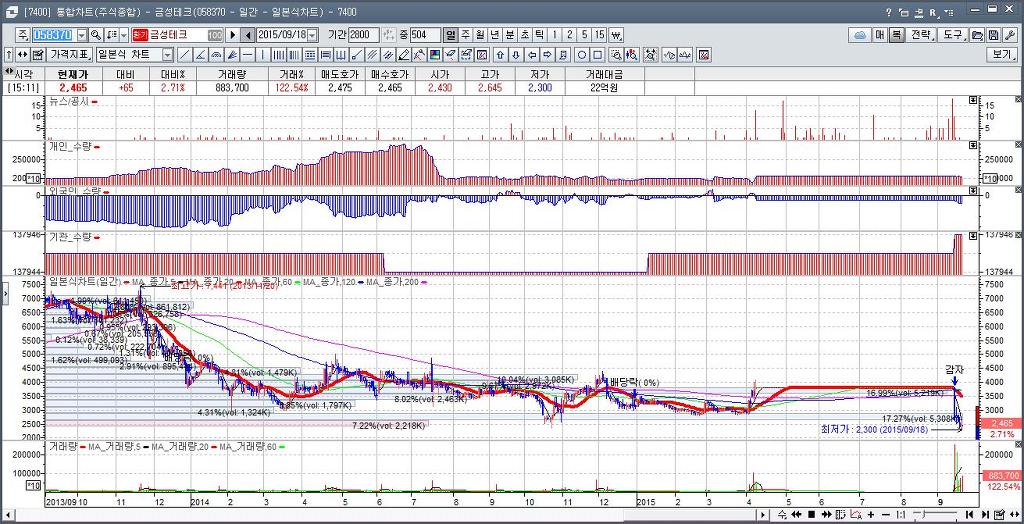Open the stock search magnifier icon

[x=96, y=35]
